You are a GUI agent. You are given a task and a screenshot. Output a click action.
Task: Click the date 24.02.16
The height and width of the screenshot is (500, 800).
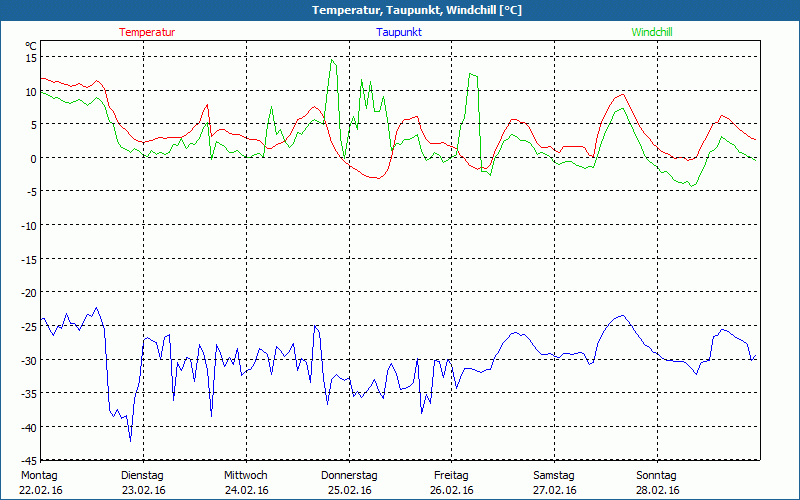click(247, 490)
